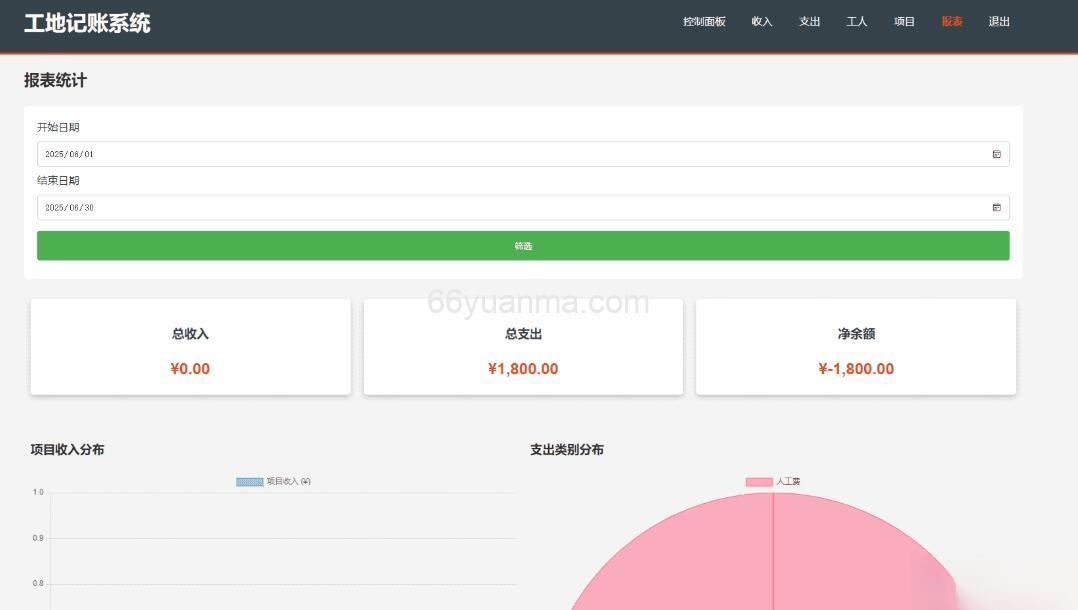Open the calendar picker for 结束日期
Screen dimensions: 1078x610
(x=996, y=207)
